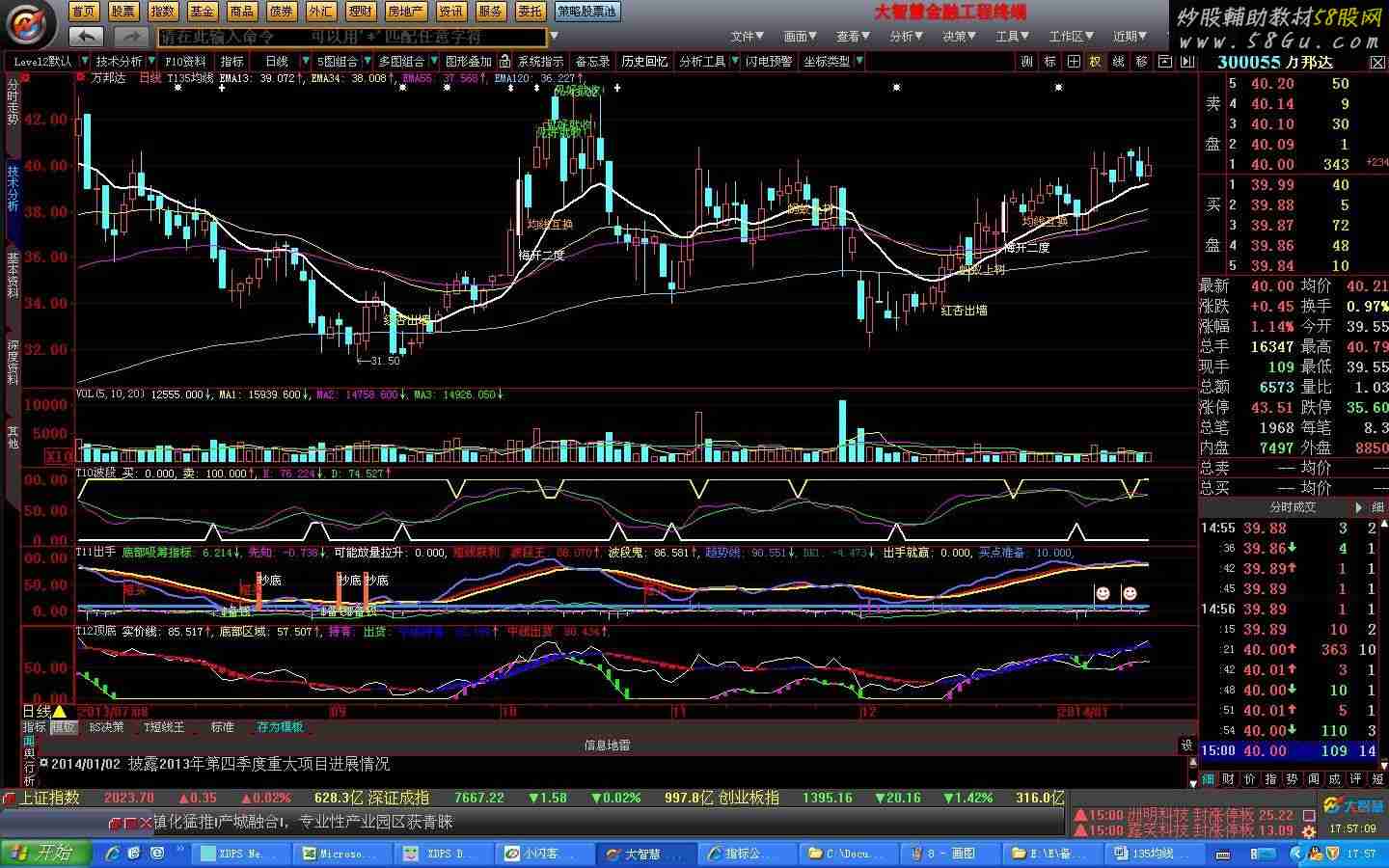Screen dimensions: 1389x868
Task: Click the 备忘录 toolbar item
Action: (592, 62)
